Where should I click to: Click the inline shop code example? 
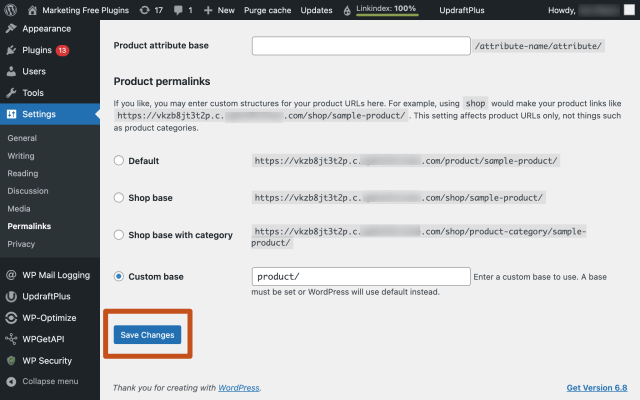point(476,103)
